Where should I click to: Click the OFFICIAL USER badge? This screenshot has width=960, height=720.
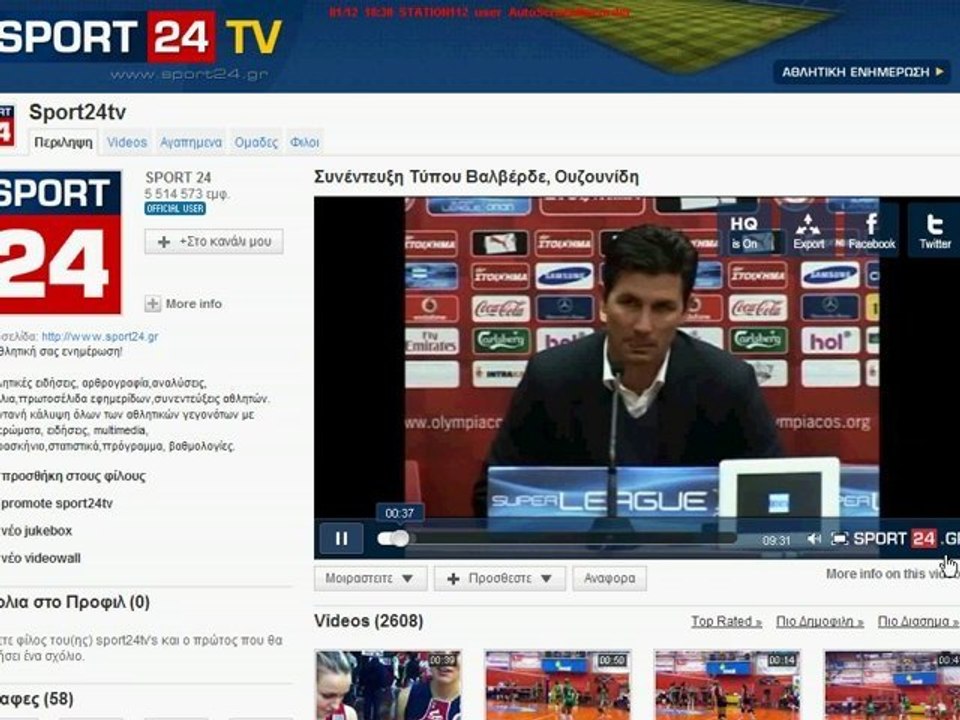(x=175, y=209)
